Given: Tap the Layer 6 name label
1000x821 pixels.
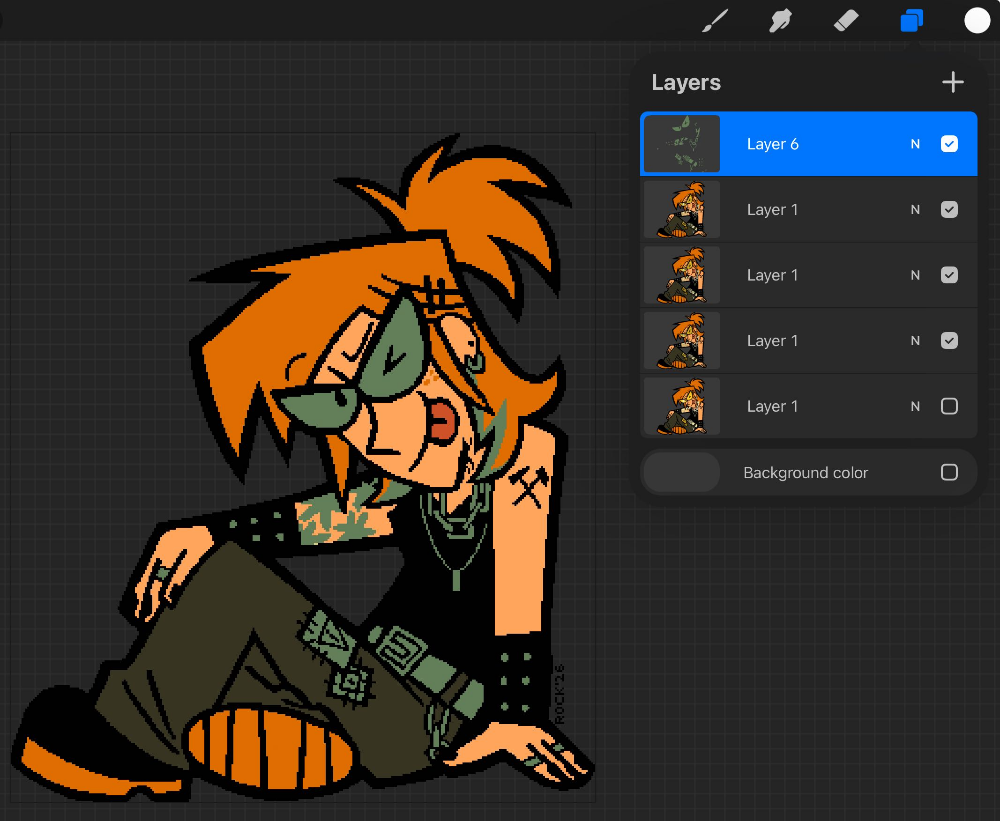Looking at the screenshot, I should [773, 144].
